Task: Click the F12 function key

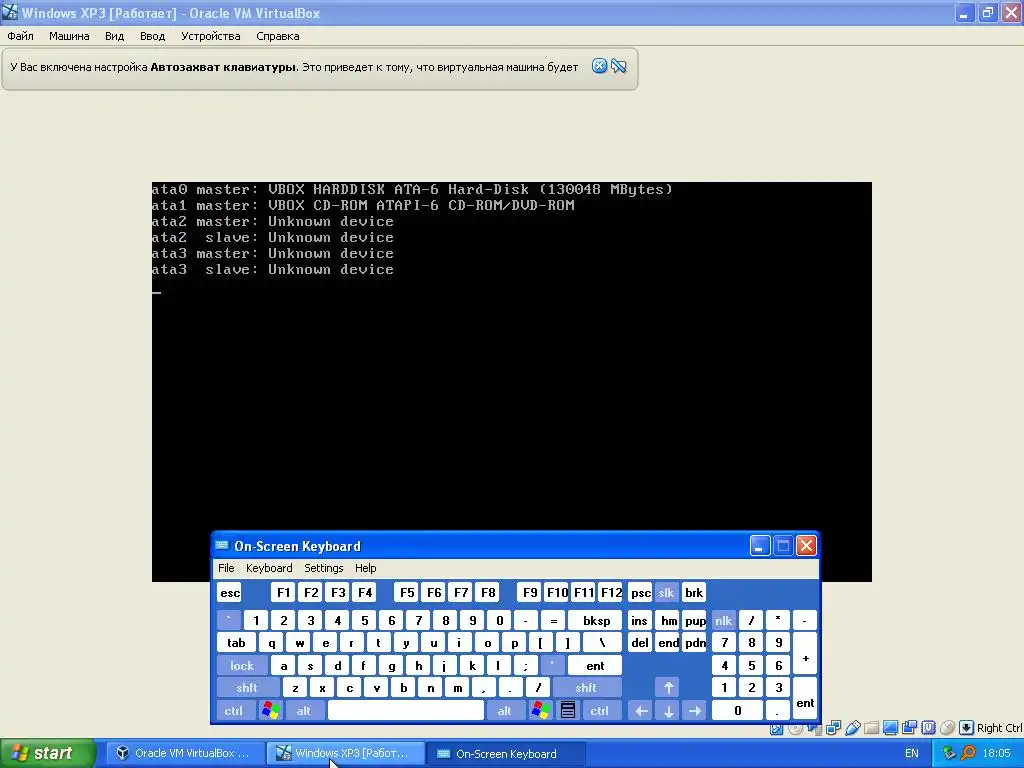Action: tap(611, 592)
